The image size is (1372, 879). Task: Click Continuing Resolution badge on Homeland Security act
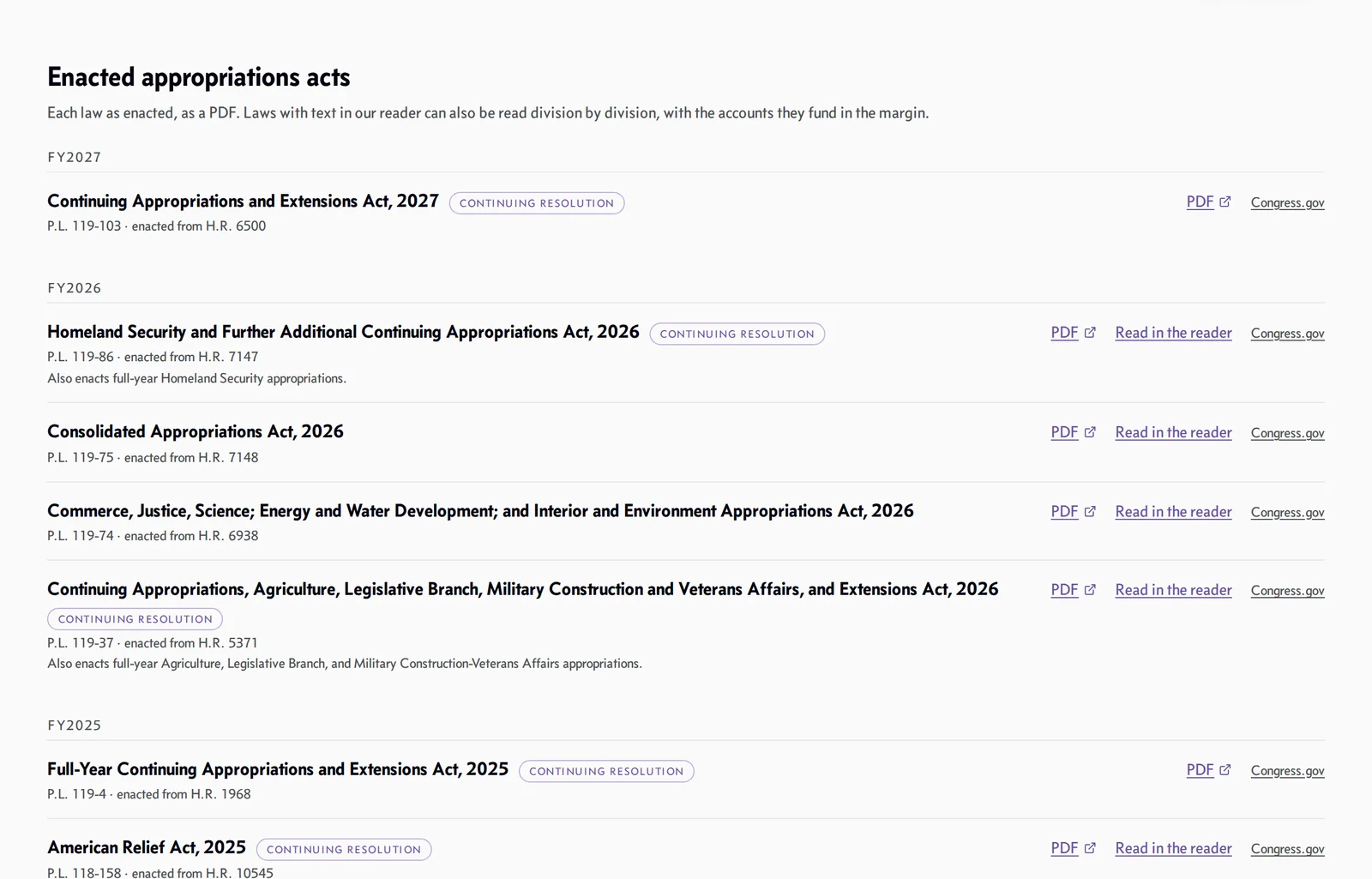737,334
